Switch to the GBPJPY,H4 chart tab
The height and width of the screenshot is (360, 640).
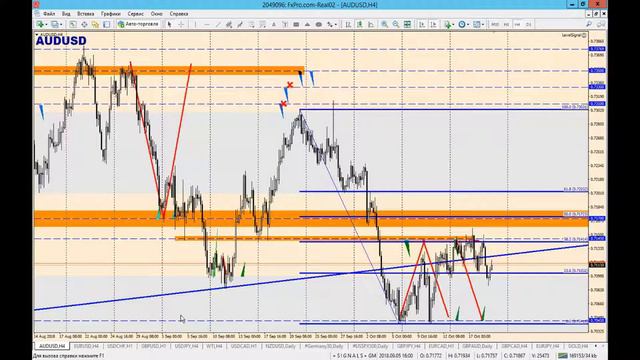tap(408, 346)
